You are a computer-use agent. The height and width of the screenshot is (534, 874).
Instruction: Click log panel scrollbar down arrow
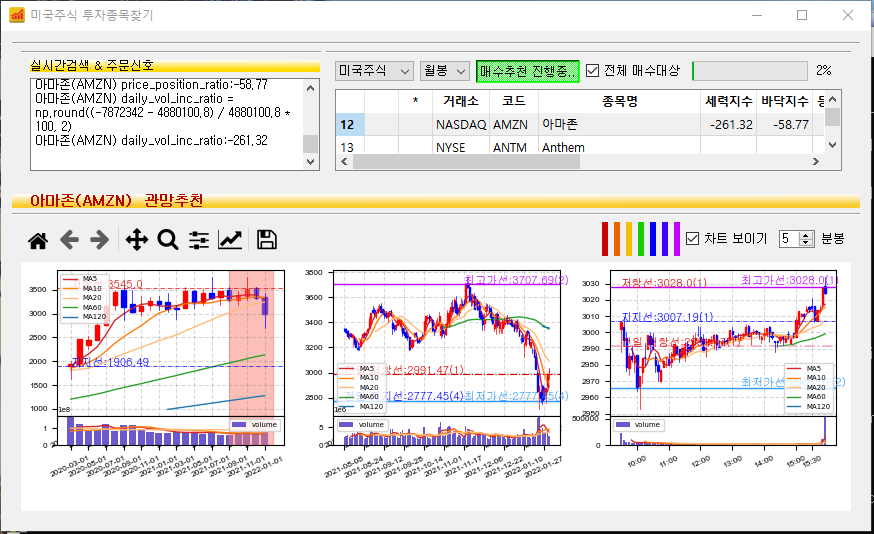[x=310, y=162]
